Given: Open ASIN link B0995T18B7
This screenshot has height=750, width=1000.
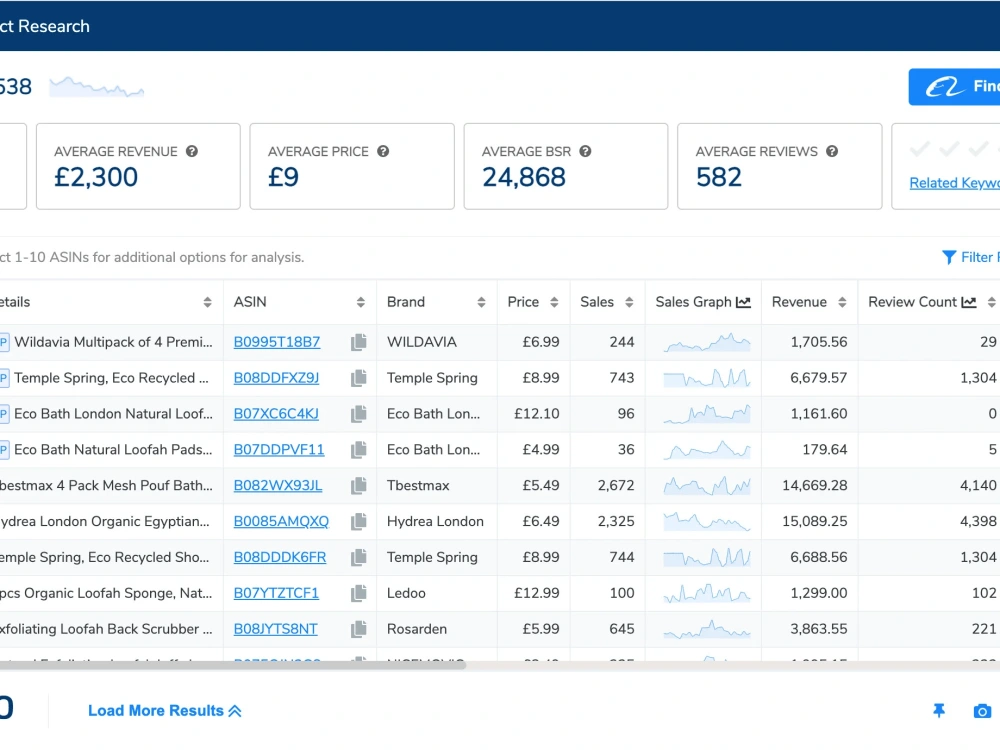Looking at the screenshot, I should [x=277, y=342].
